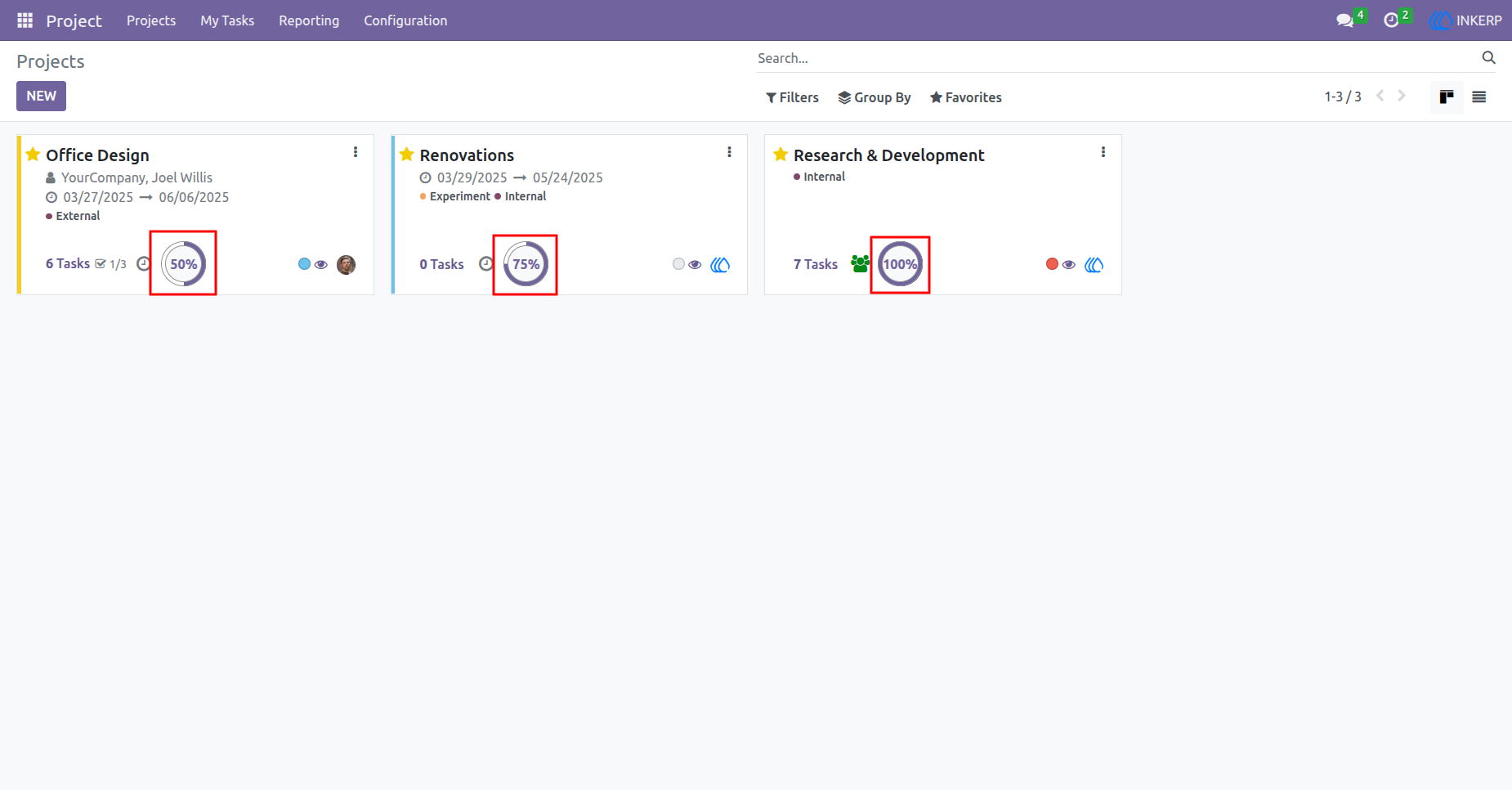Image resolution: width=1512 pixels, height=790 pixels.
Task: Open the 7 Tasks link on Research & Development
Action: [816, 264]
